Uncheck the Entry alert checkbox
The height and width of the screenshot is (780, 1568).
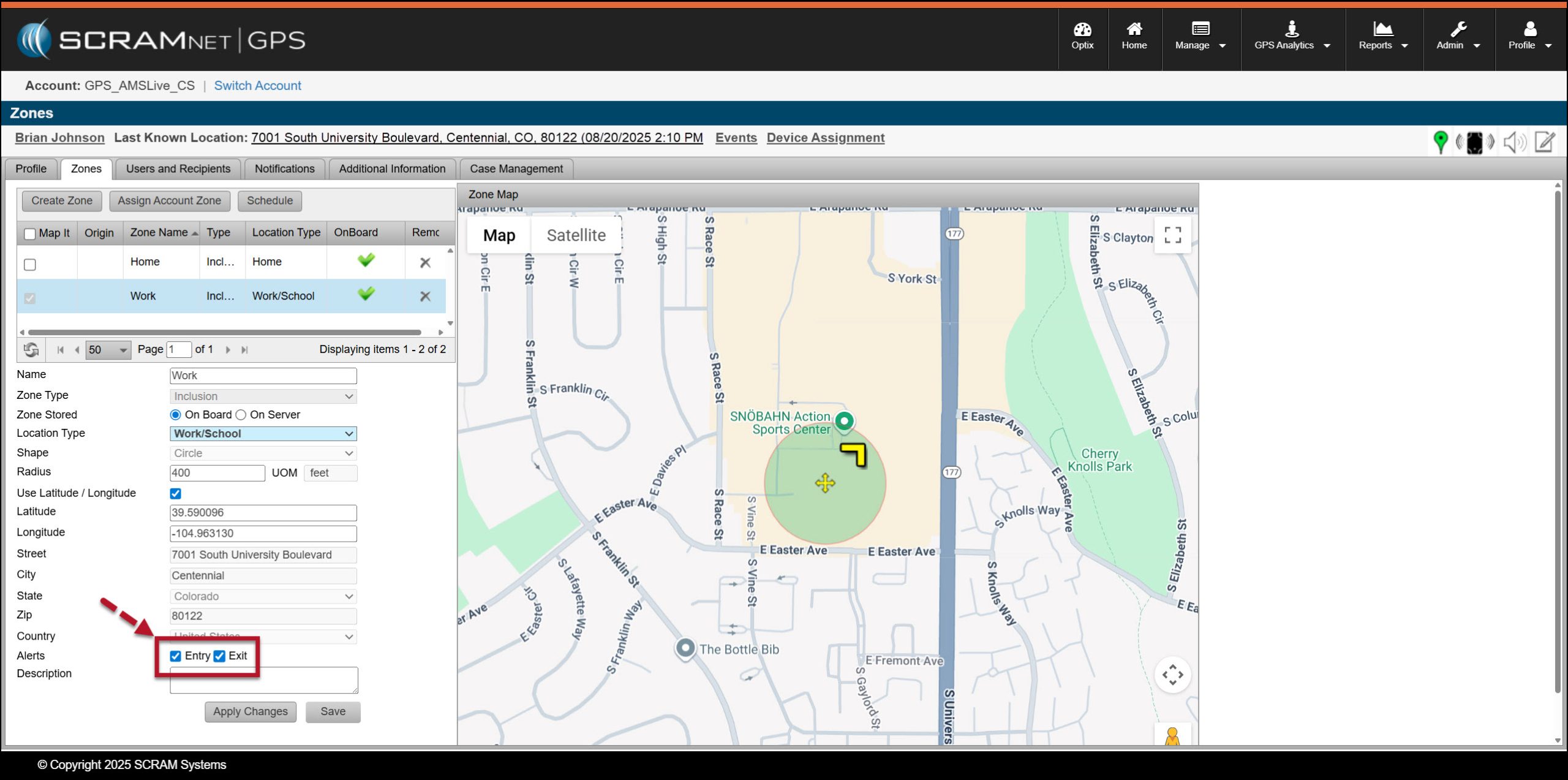(x=176, y=656)
